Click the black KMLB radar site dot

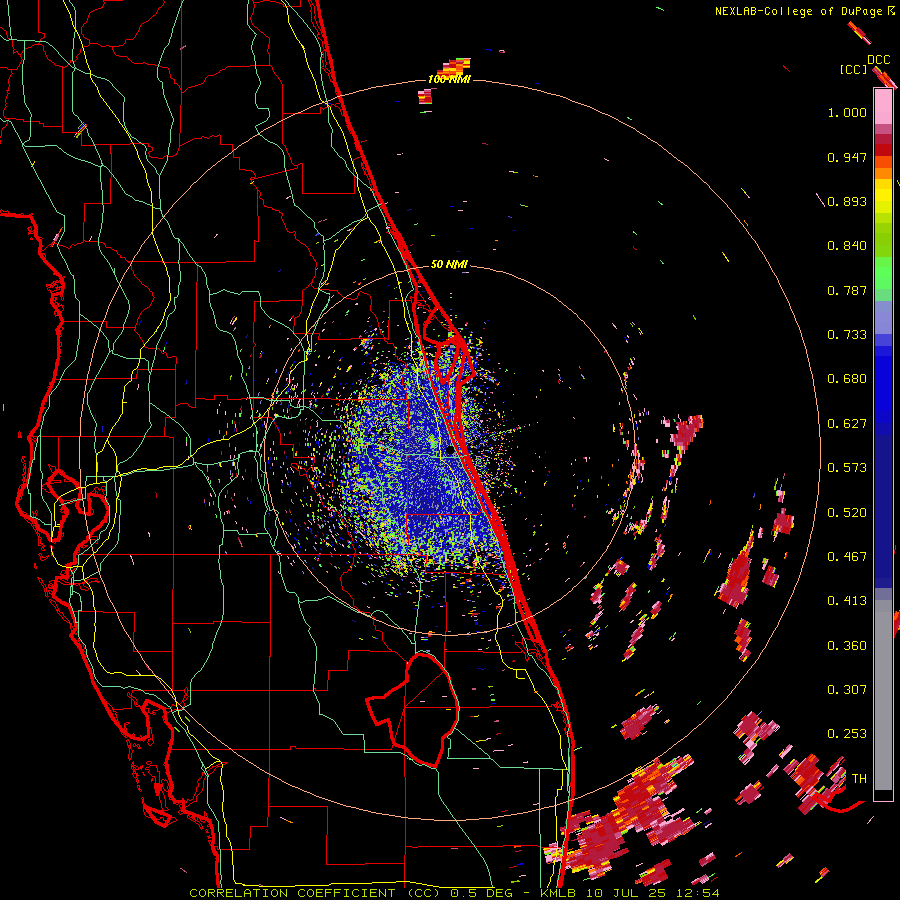click(450, 451)
